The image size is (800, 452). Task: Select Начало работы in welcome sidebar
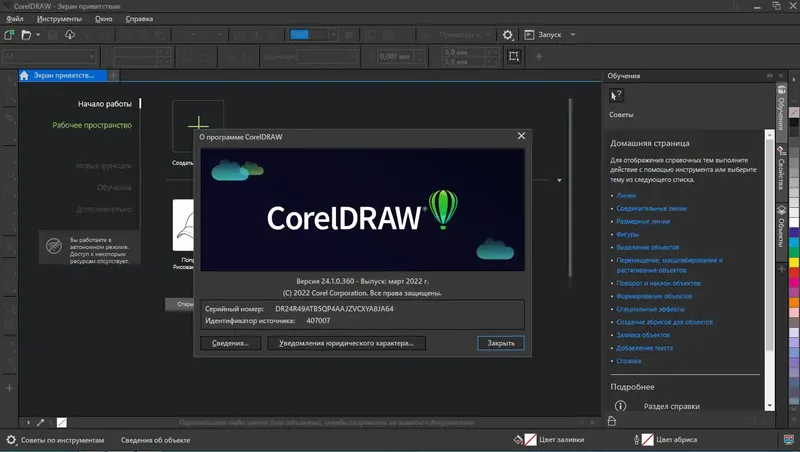(x=105, y=104)
